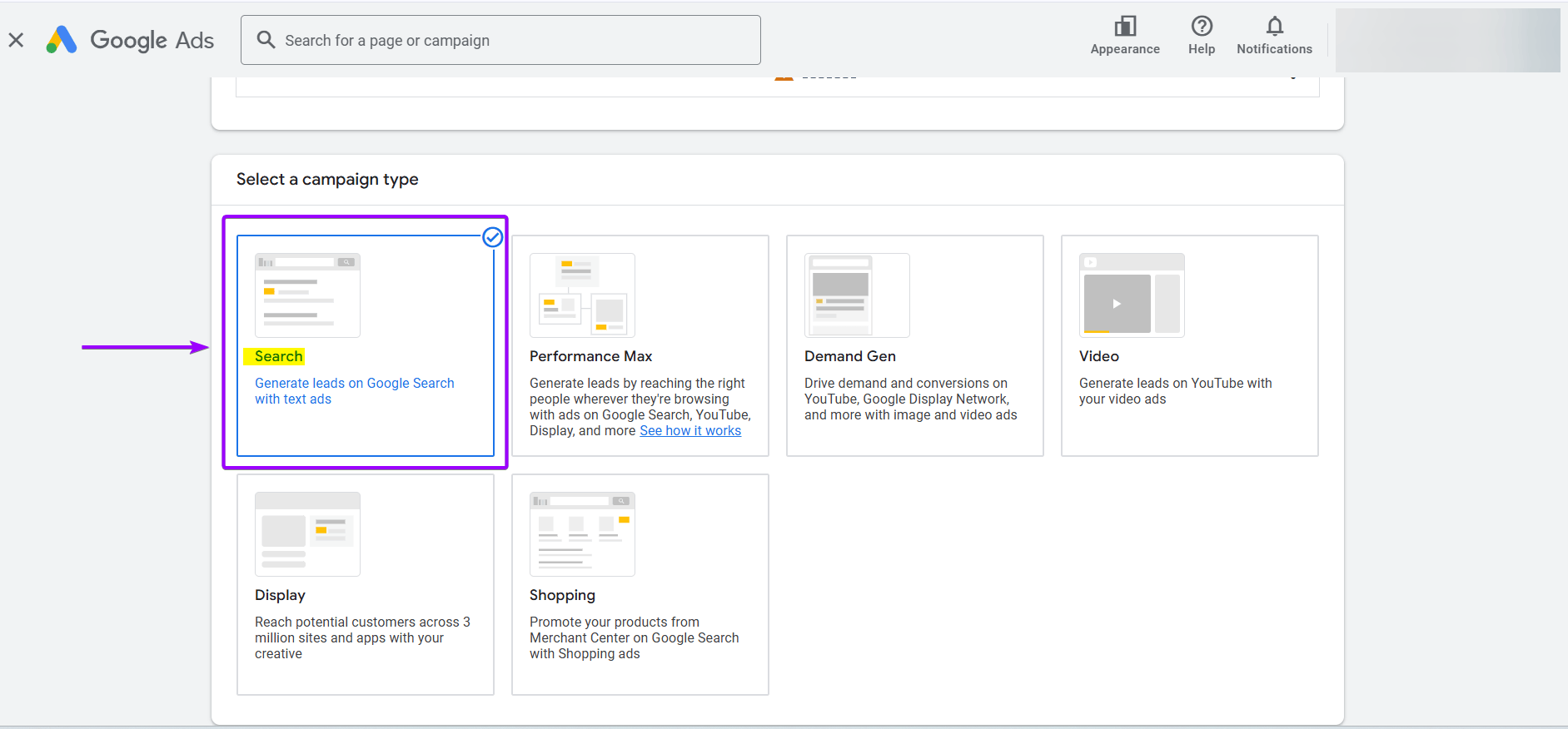
Task: Open the Appearance settings icon
Action: tap(1125, 27)
